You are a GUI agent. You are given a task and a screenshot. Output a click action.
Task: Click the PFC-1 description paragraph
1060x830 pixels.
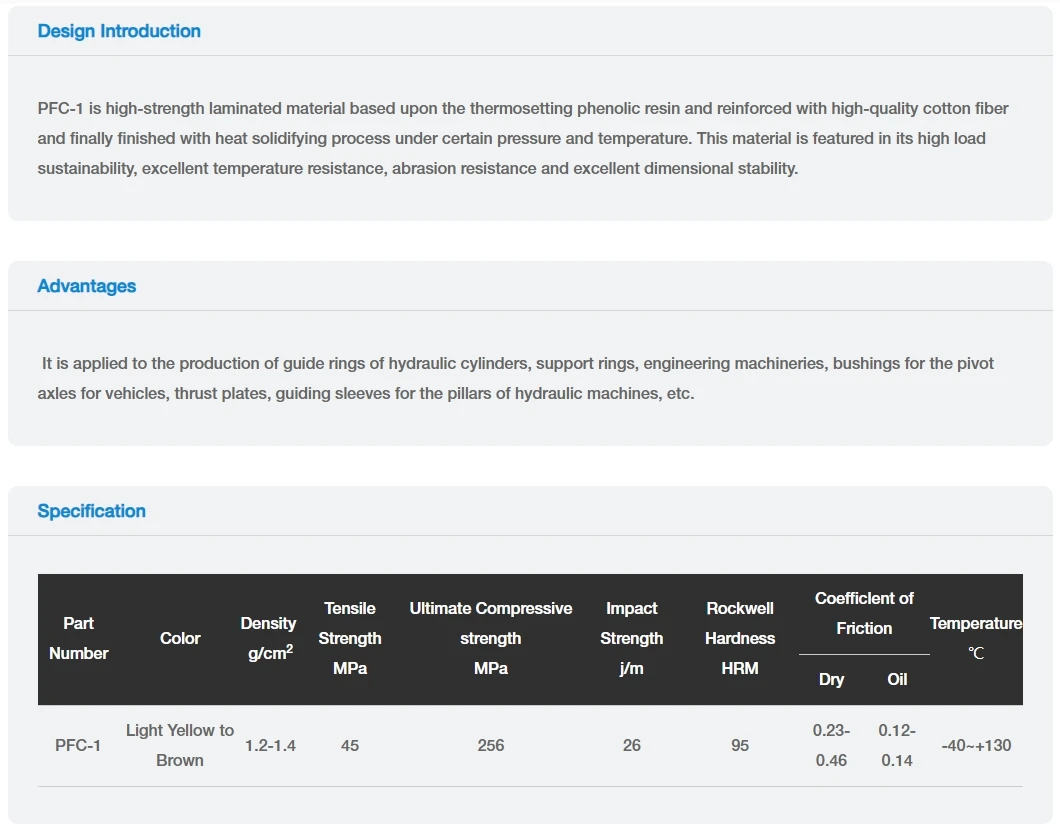(523, 138)
